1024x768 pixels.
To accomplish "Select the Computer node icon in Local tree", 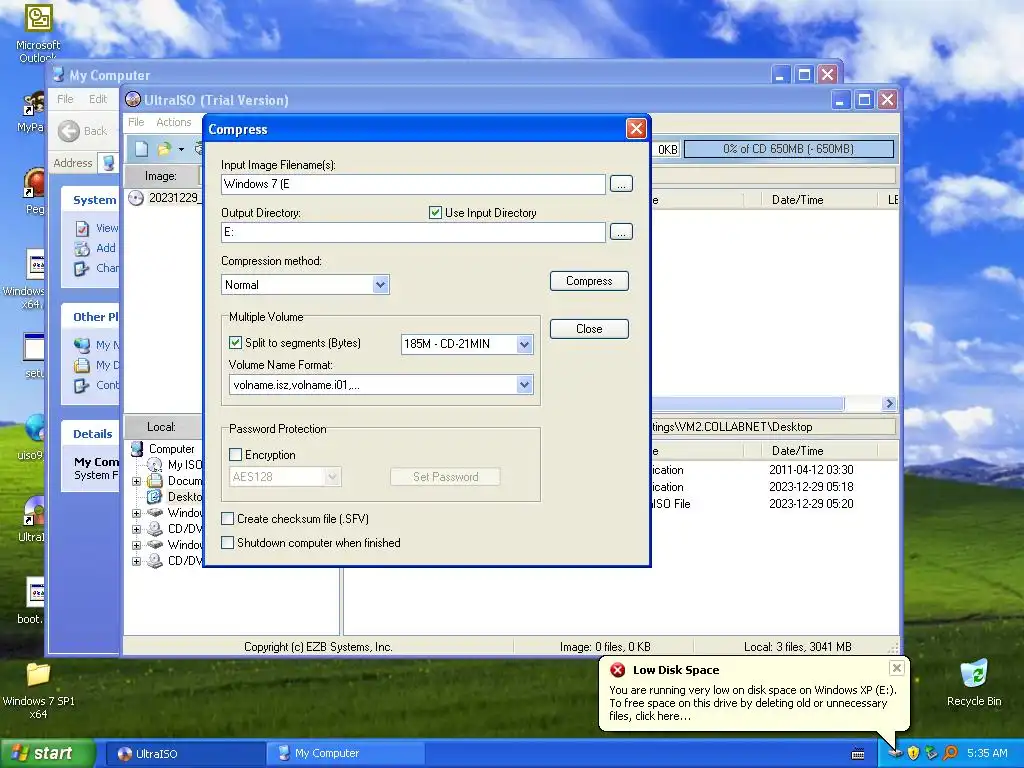I will click(x=136, y=449).
